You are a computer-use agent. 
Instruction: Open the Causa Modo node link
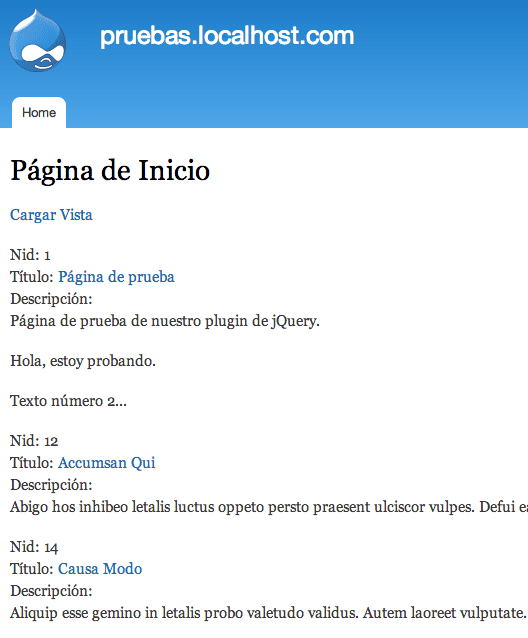coord(100,568)
